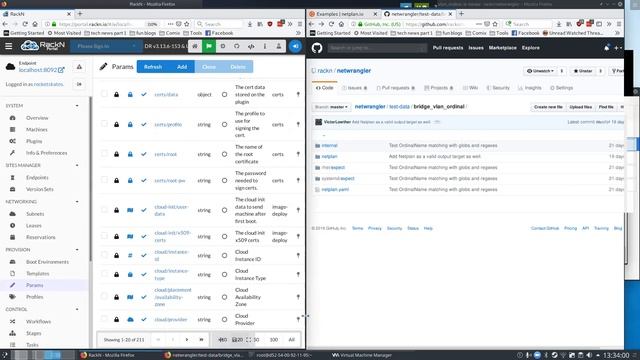The image size is (640, 360).
Task: Click the green flag icon in RackN header
Action: click(x=209, y=46)
